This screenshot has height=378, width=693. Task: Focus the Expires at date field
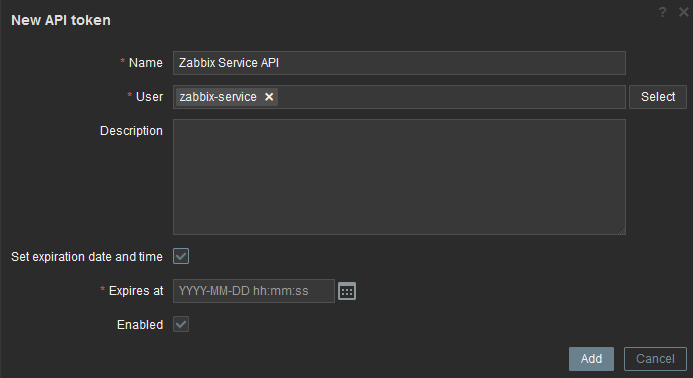(x=254, y=291)
